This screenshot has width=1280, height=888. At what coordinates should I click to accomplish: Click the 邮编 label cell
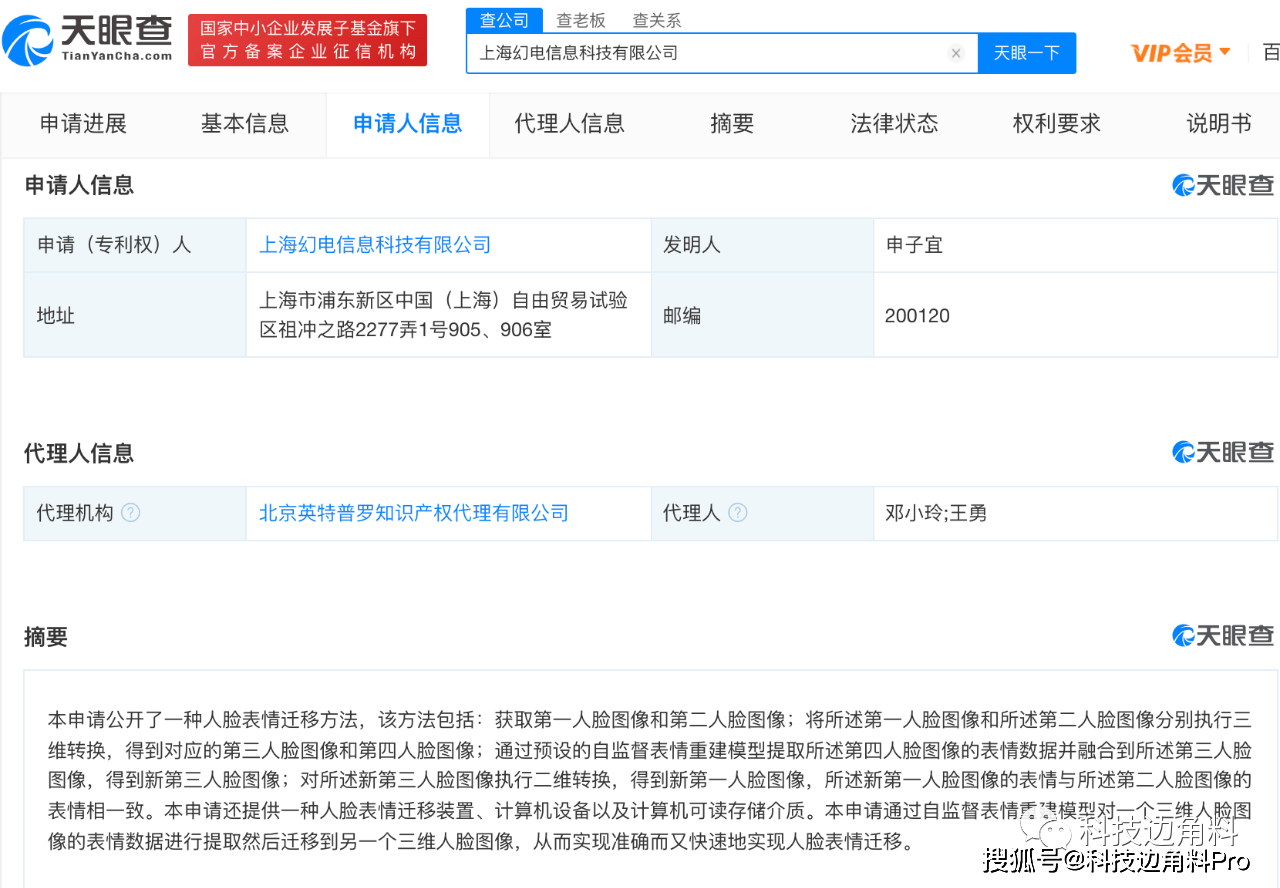click(762, 315)
